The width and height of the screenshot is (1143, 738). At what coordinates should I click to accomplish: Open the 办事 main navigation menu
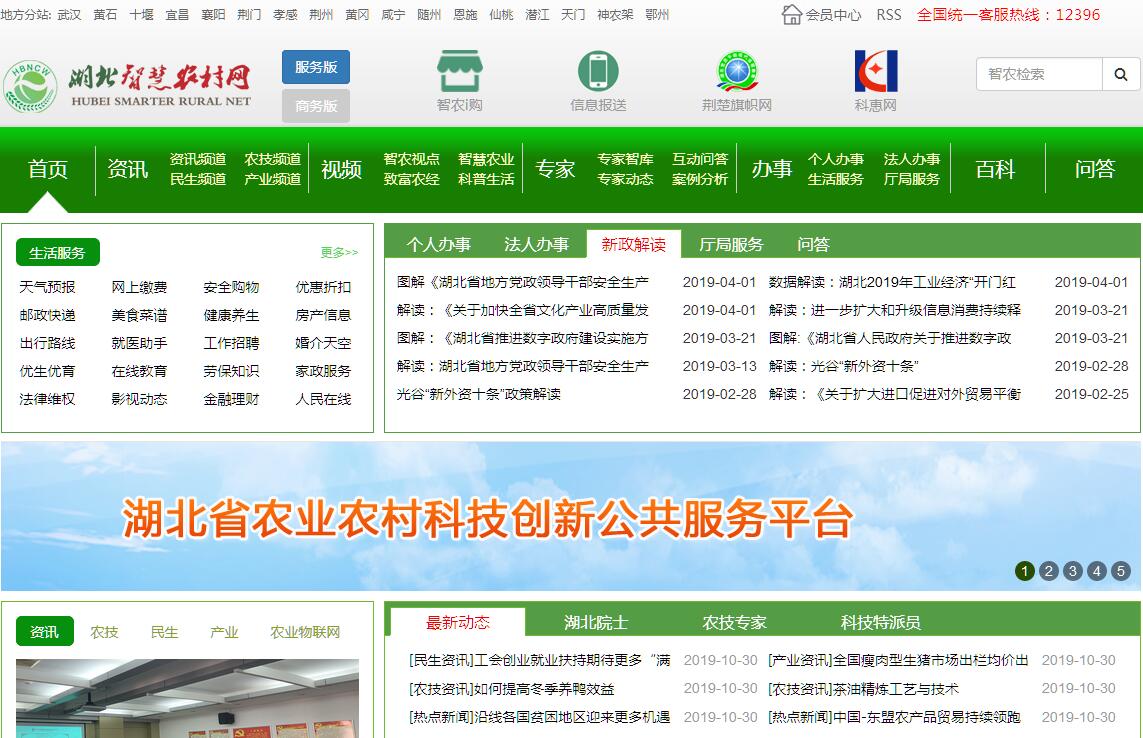pyautogui.click(x=772, y=169)
